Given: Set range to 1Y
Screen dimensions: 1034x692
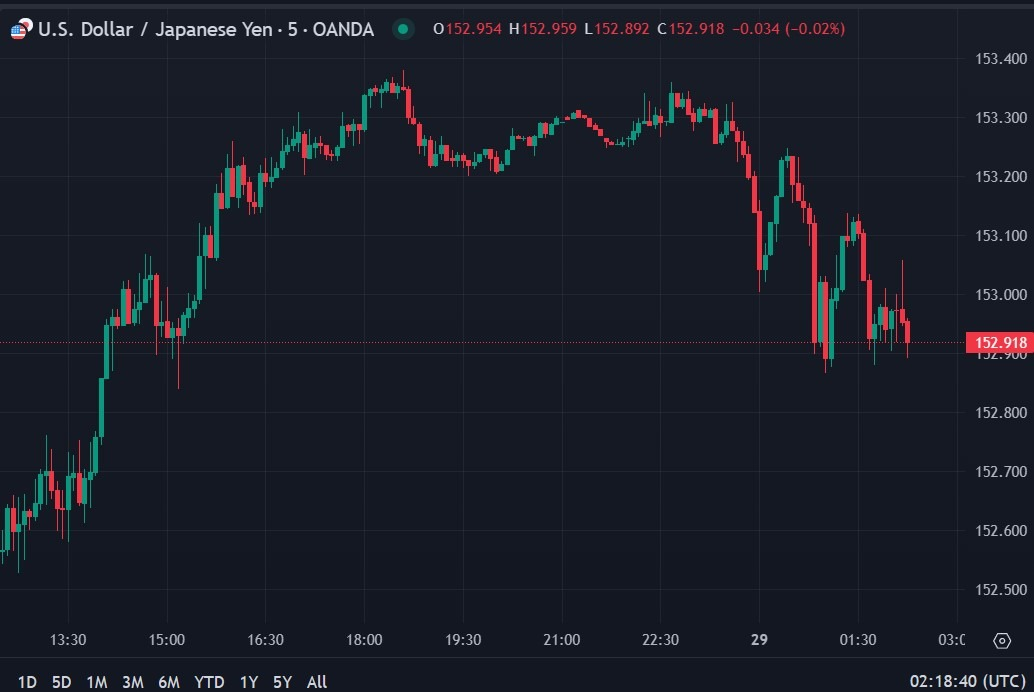Looking at the screenshot, I should pos(249,681).
